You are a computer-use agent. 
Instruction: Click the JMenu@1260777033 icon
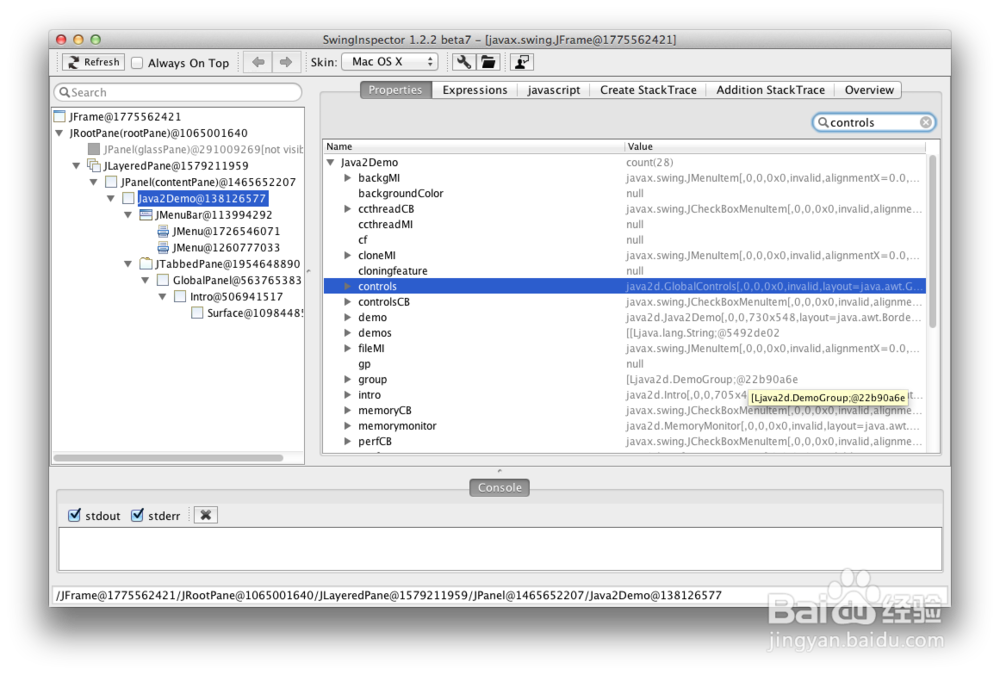[x=163, y=248]
